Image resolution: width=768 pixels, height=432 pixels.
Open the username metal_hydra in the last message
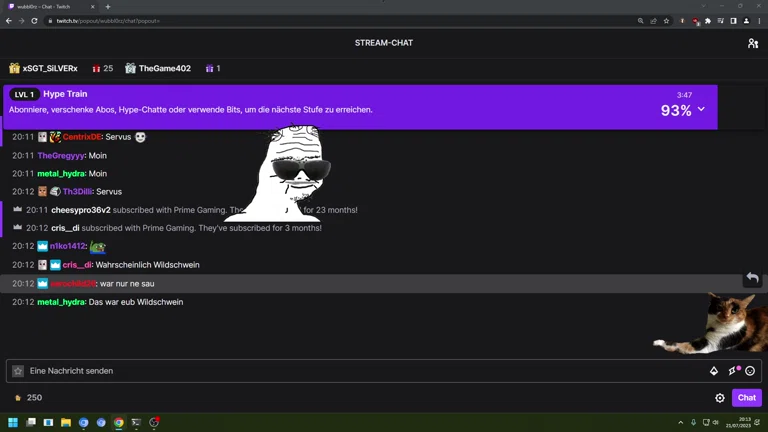61,302
